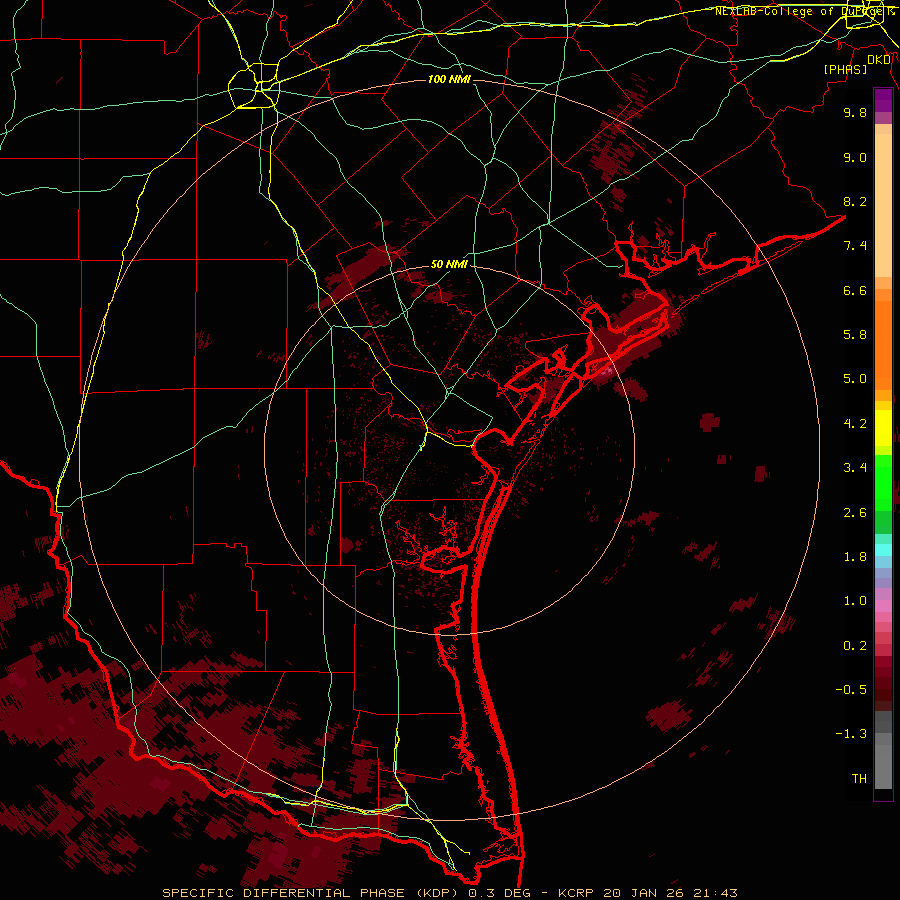Pick the pink band of the color bar
The height and width of the screenshot is (900, 900).
tap(883, 606)
